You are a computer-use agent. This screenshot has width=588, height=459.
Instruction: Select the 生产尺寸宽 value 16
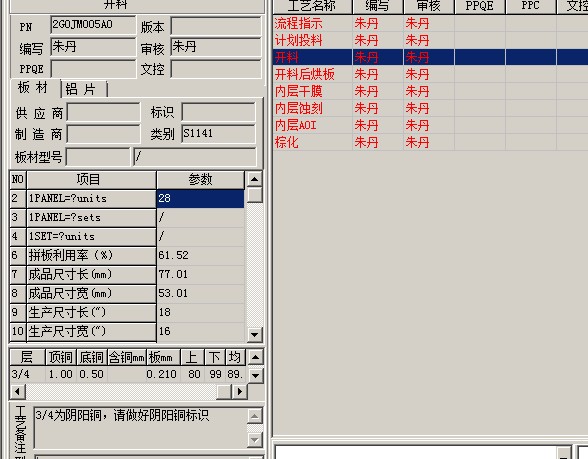200,332
